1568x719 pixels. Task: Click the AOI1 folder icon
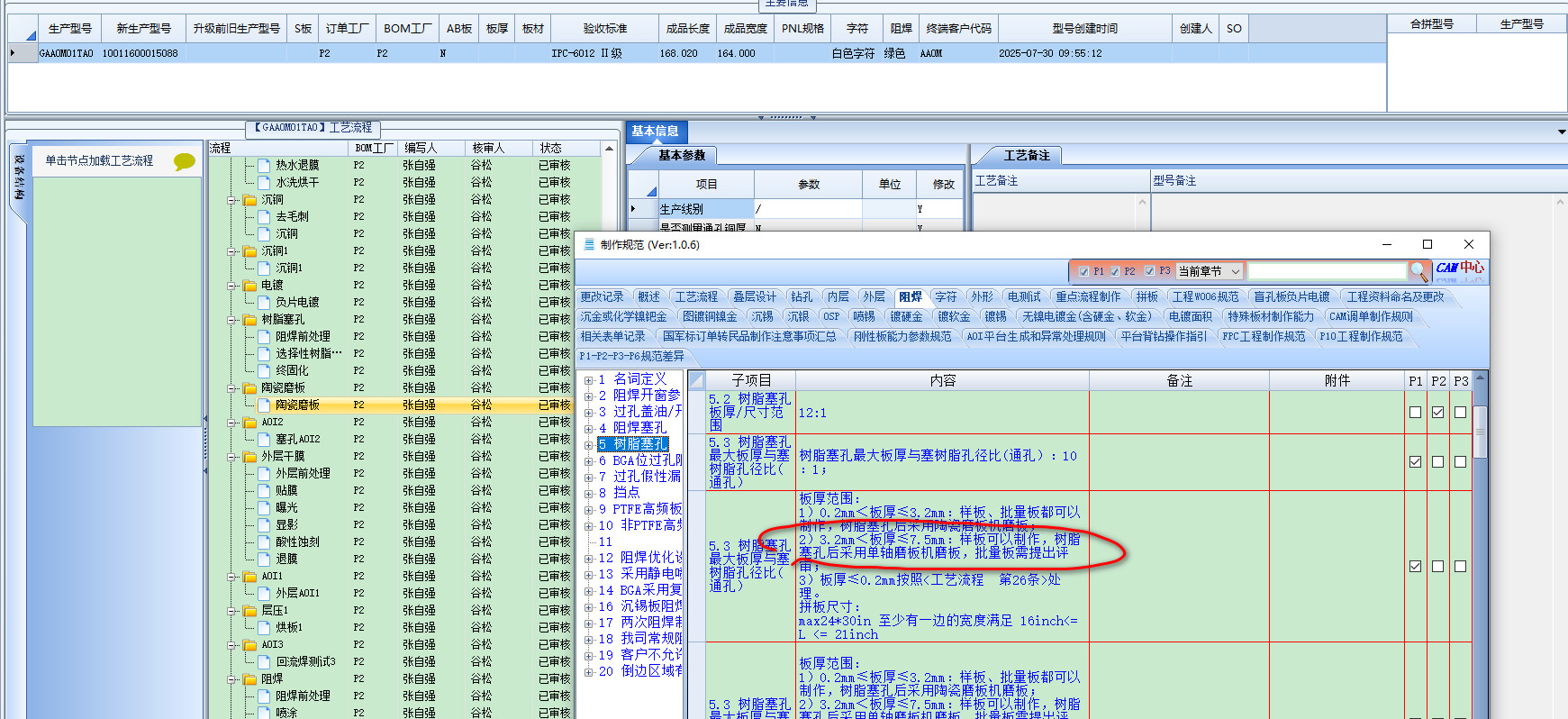click(x=249, y=576)
